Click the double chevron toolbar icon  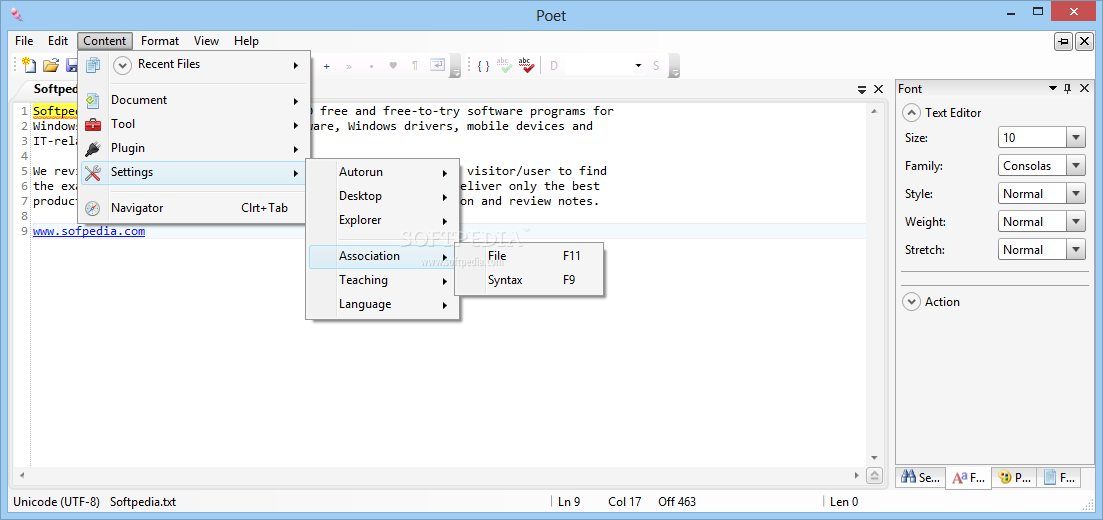[348, 66]
